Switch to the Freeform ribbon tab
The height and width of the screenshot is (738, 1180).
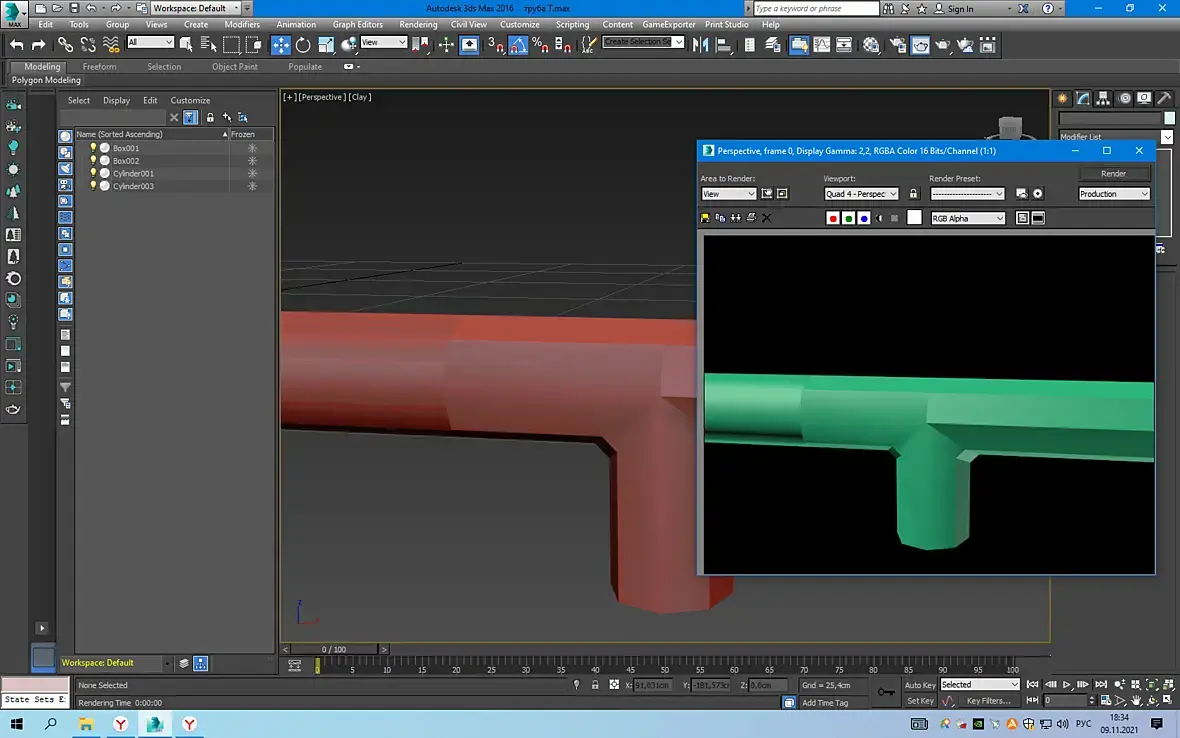tap(99, 67)
